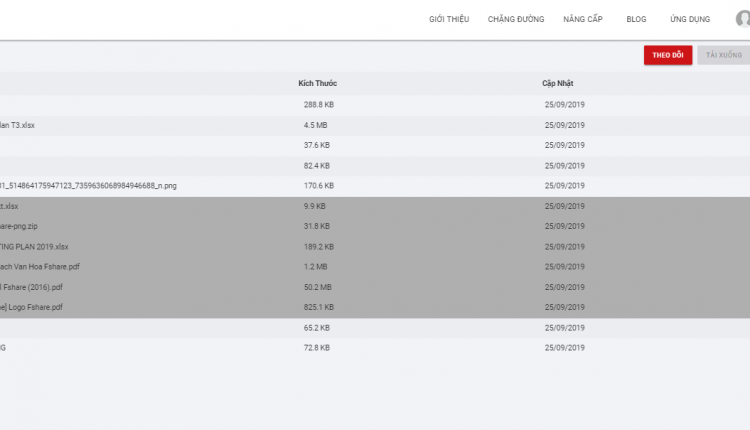Screen dimensions: 750x430
Task: Click the 65.2 KB size value
Action: pos(317,328)
